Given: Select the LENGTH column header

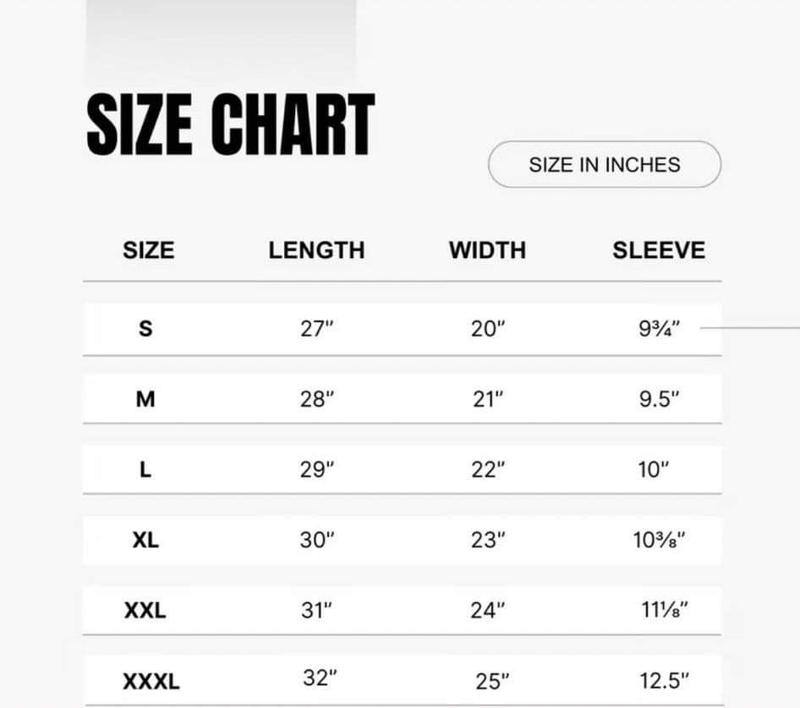Looking at the screenshot, I should pos(316,250).
